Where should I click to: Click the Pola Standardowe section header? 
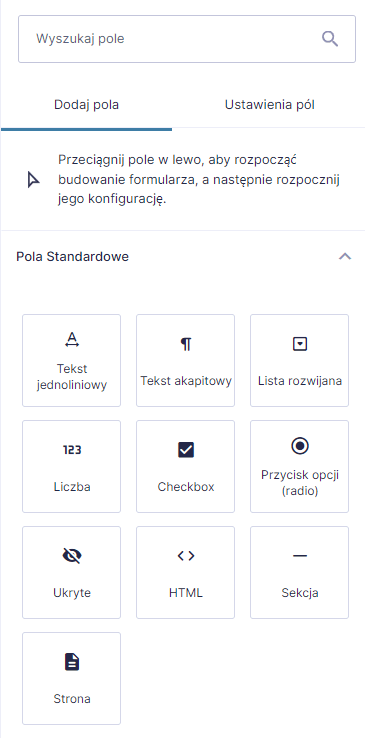[x=183, y=257]
